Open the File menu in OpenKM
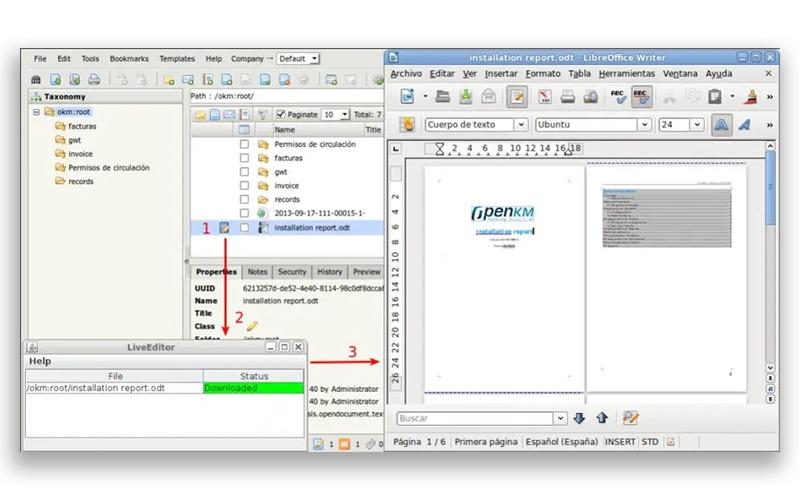800x500 pixels. click(40, 59)
